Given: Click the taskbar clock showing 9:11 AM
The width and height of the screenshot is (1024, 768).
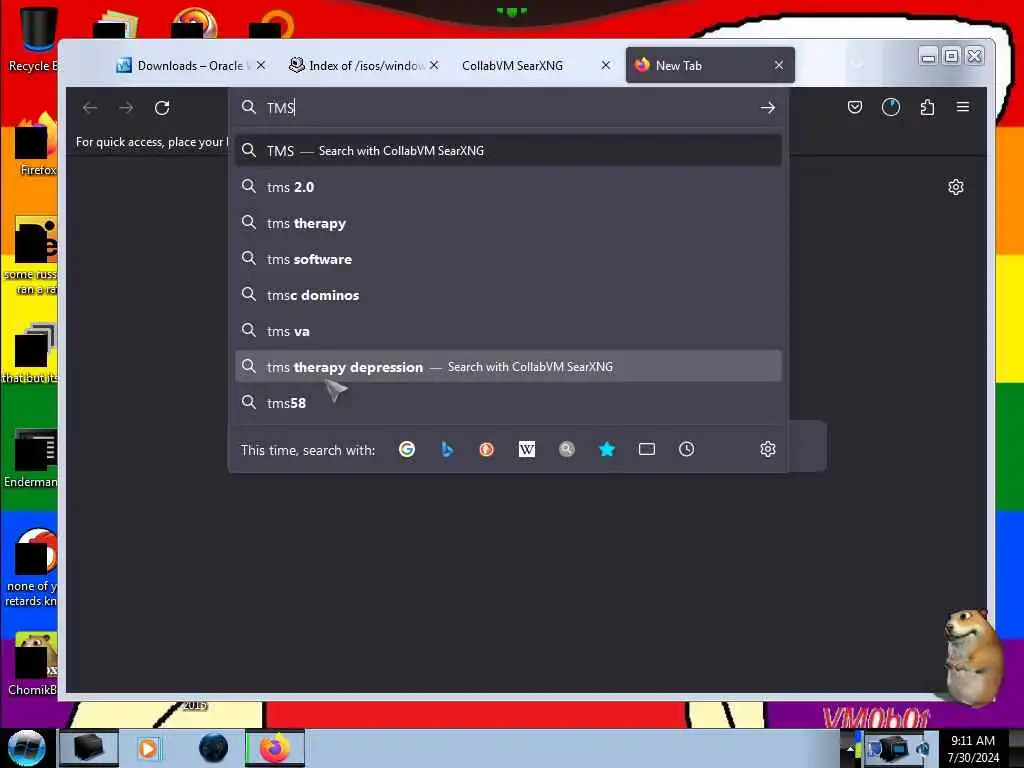Looking at the screenshot, I should pyautogui.click(x=973, y=749).
